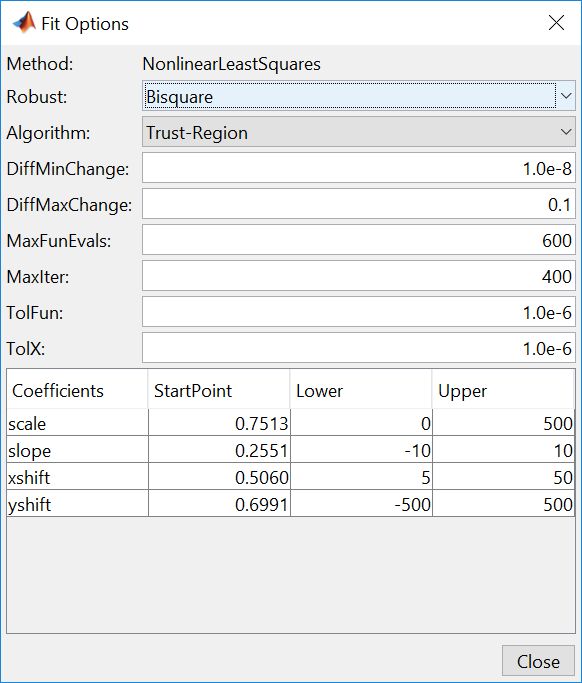Screen dimensions: 582x683
Task: Open the Robust dropdown showing Bisquare
Action: [x=359, y=96]
